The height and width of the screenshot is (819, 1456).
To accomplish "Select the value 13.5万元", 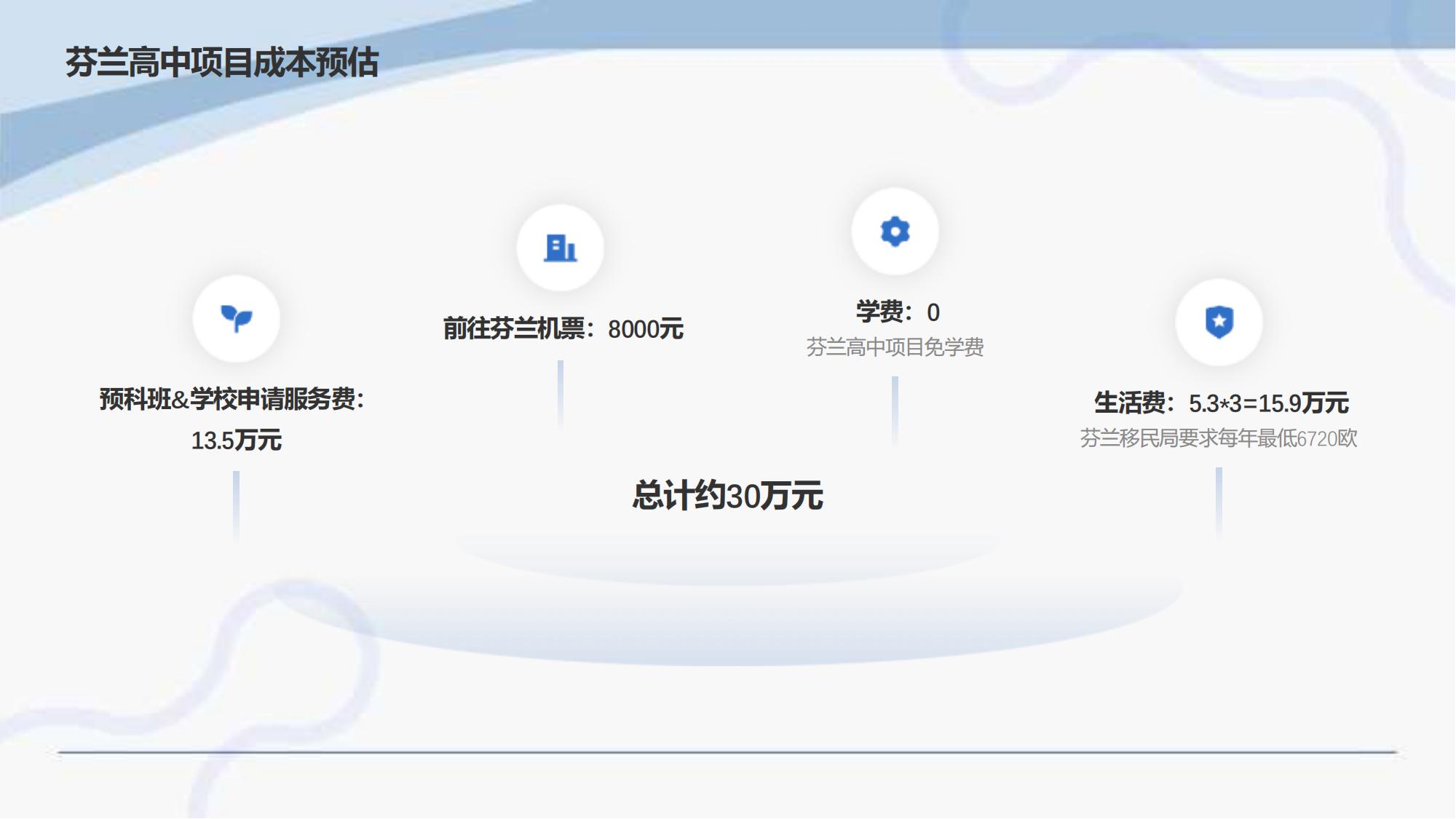I will (236, 440).
